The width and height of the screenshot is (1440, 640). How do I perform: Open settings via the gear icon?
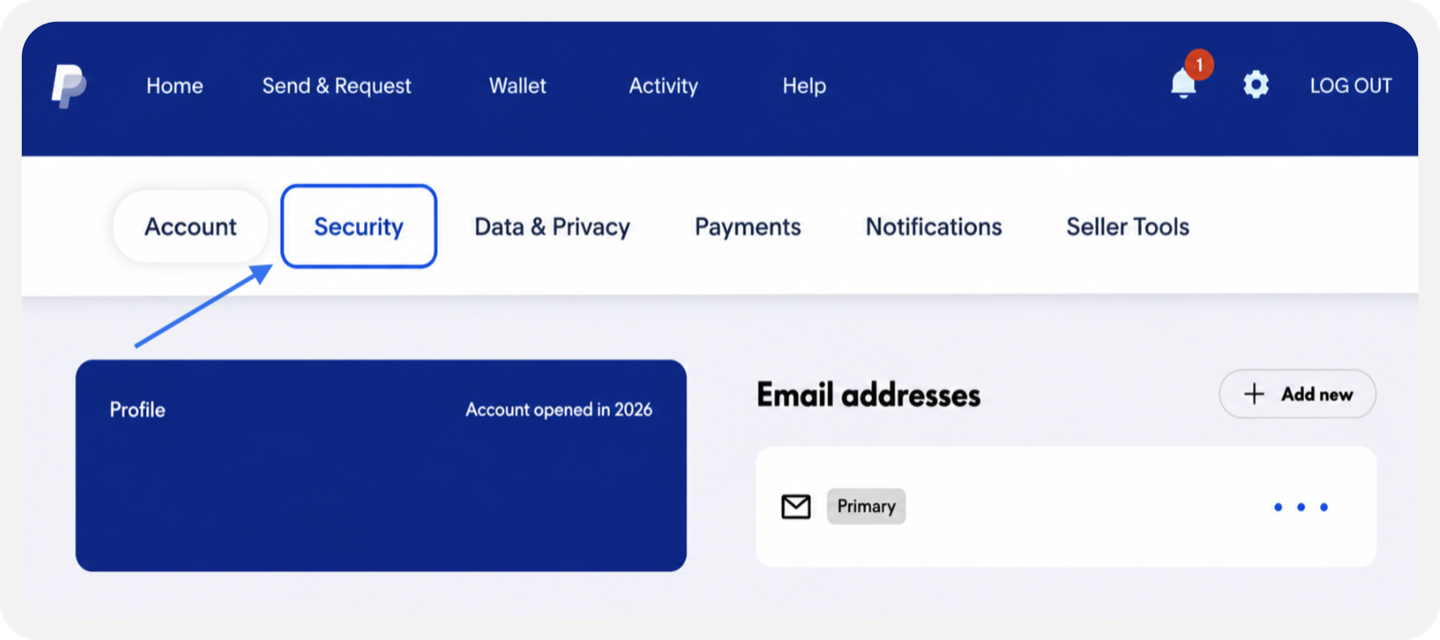pyautogui.click(x=1256, y=85)
